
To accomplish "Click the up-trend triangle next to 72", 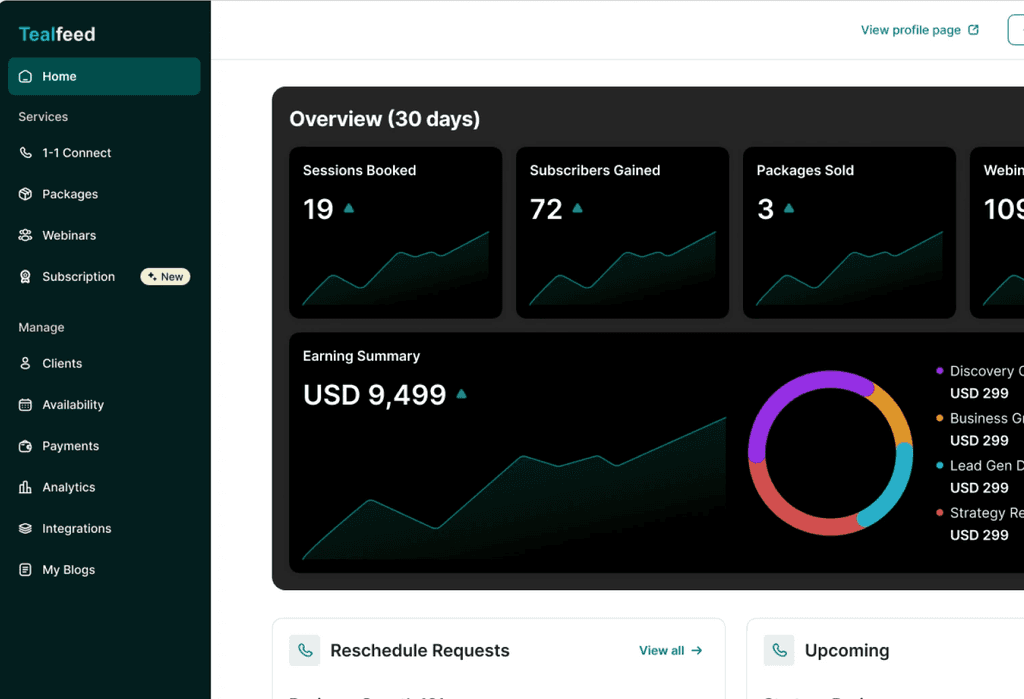I will [577, 208].
